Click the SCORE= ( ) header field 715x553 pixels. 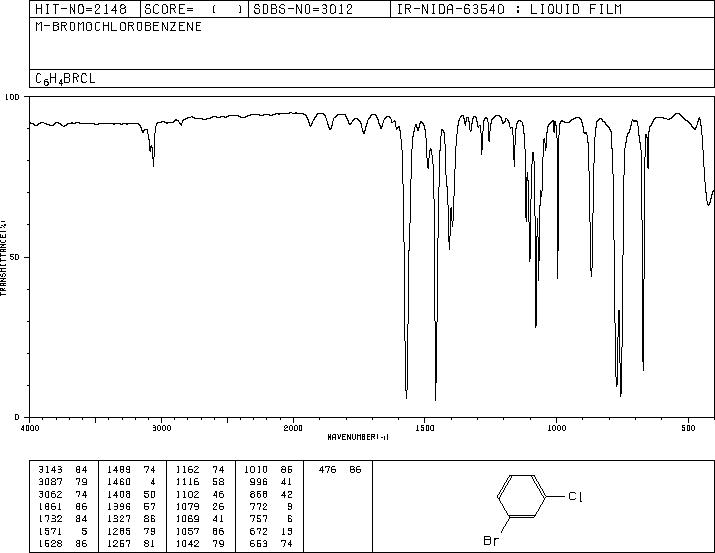point(193,9)
